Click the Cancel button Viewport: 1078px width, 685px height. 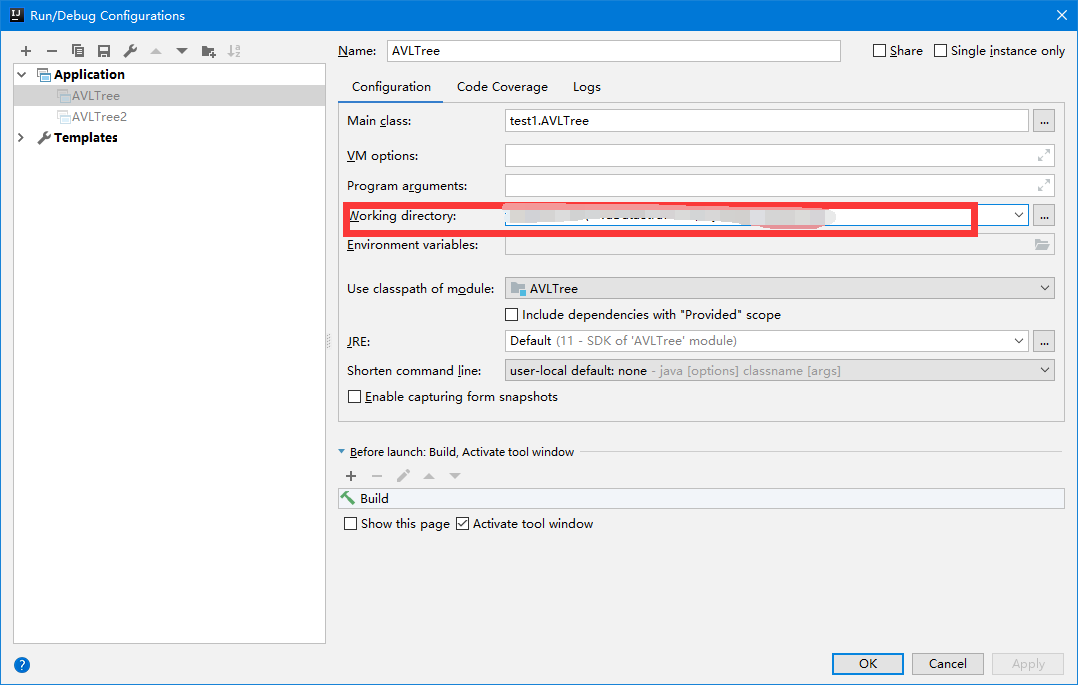click(947, 664)
